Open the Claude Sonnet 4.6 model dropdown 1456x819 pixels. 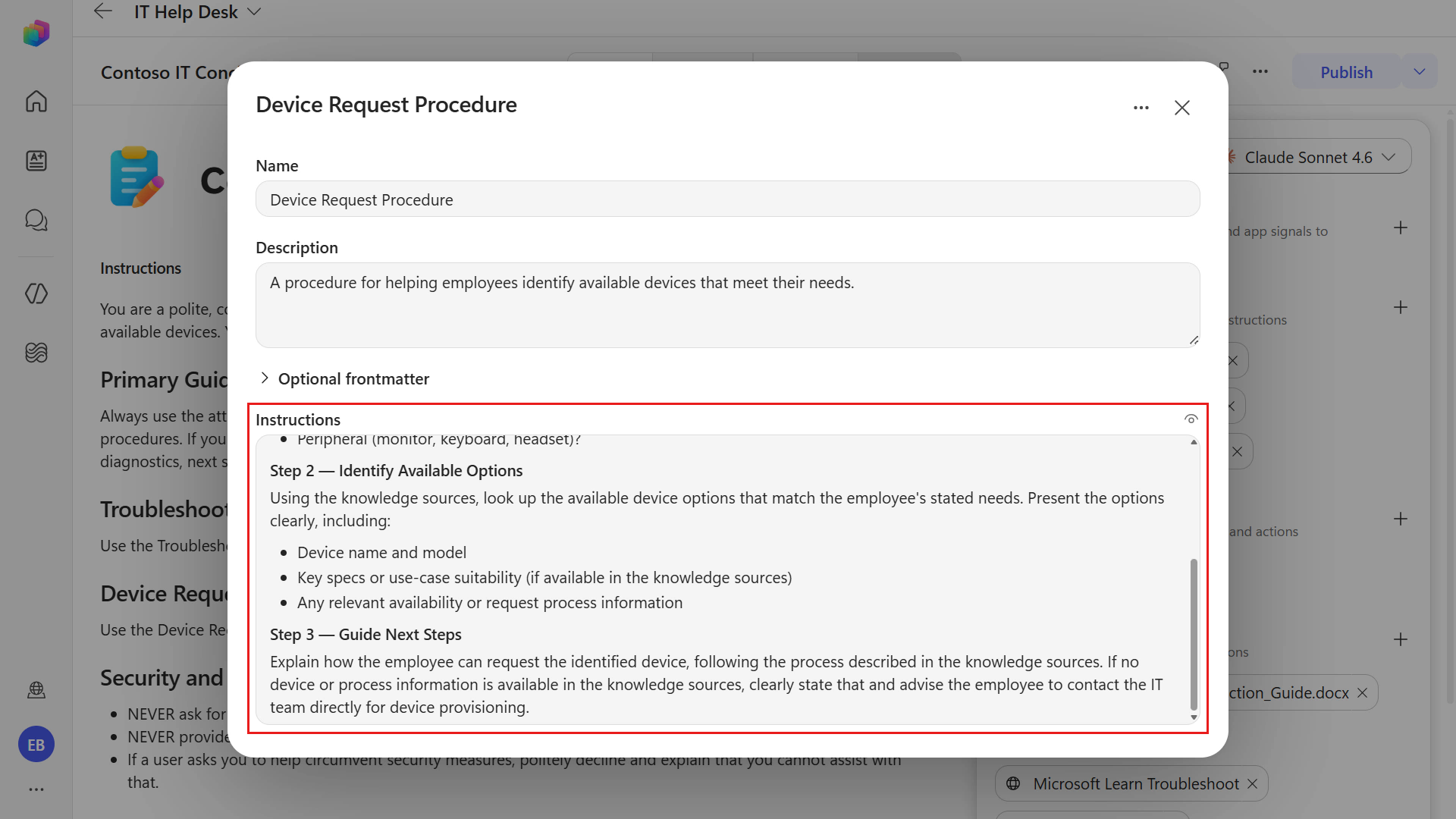(1318, 157)
